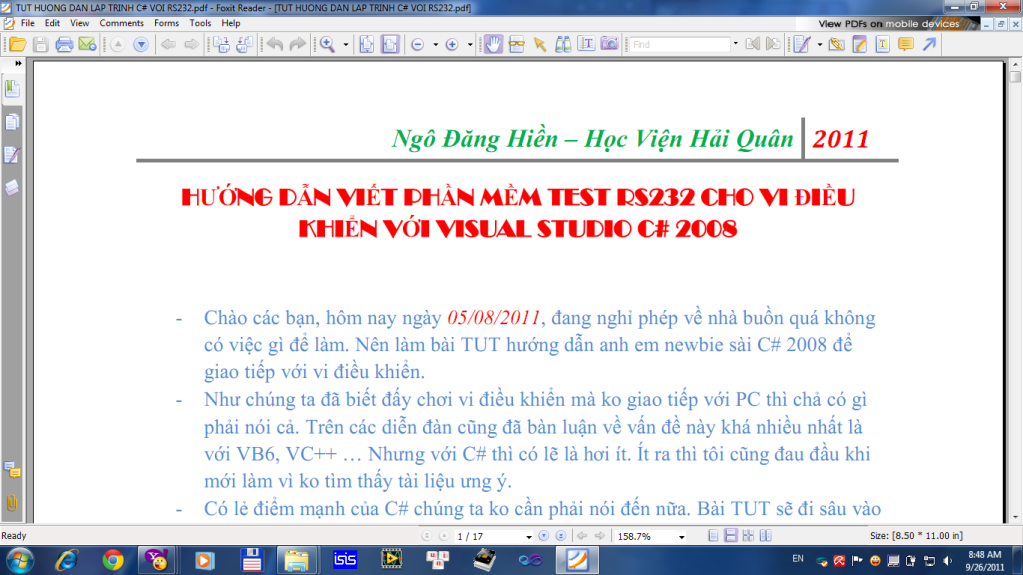Open the Bookmarks panel in sidebar

[x=12, y=88]
